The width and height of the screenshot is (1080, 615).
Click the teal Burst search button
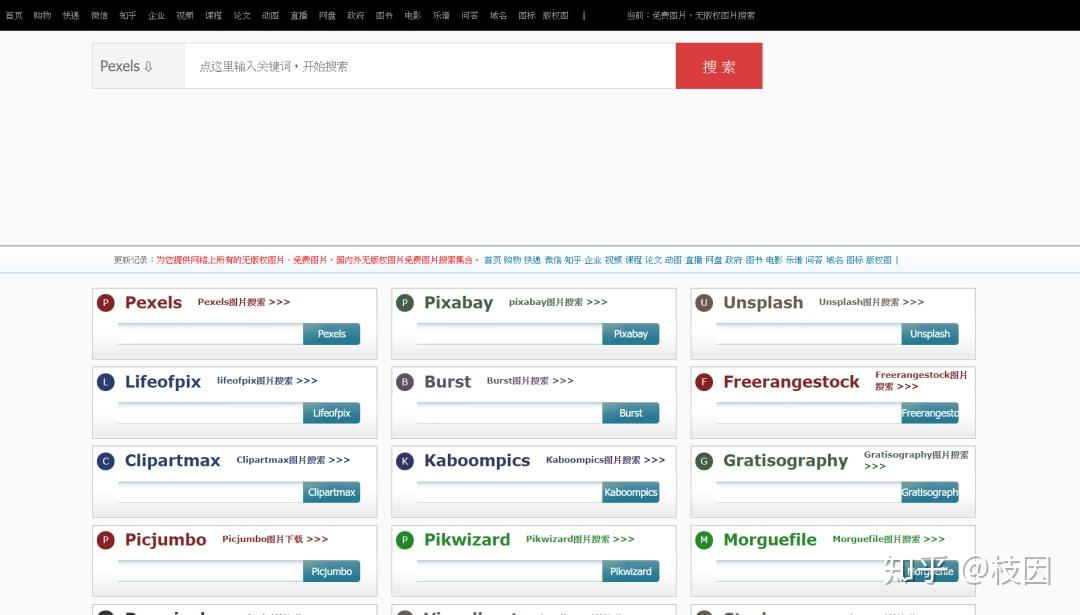(630, 413)
